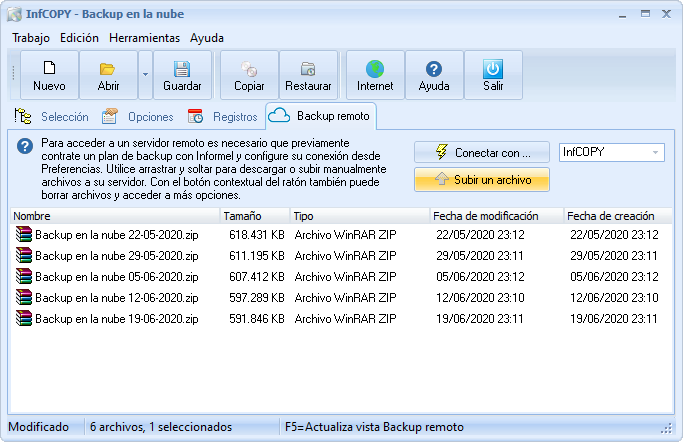Viewport: 683px width, 442px height.
Task: Click the Subir un archivo button
Action: pos(482,179)
